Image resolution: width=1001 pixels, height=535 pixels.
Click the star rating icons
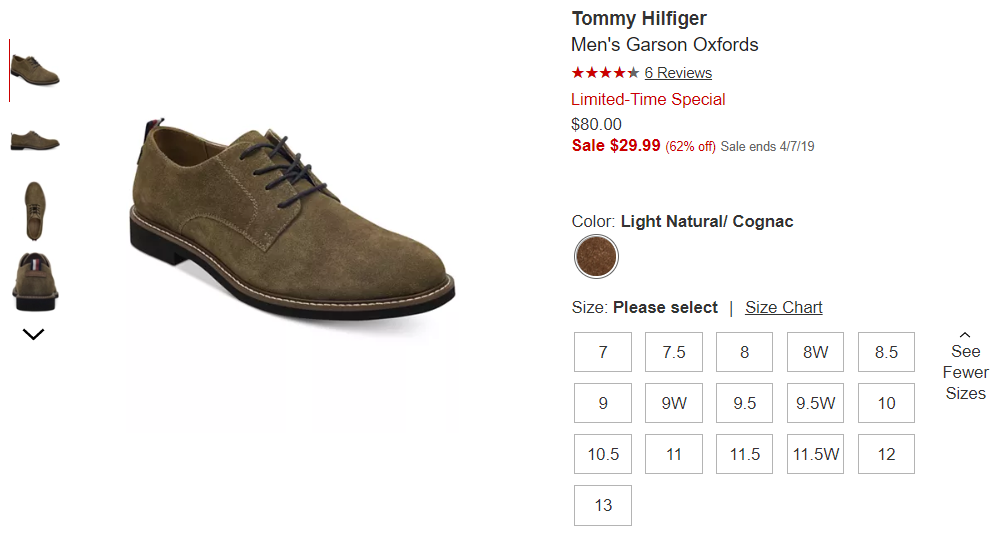tap(605, 73)
